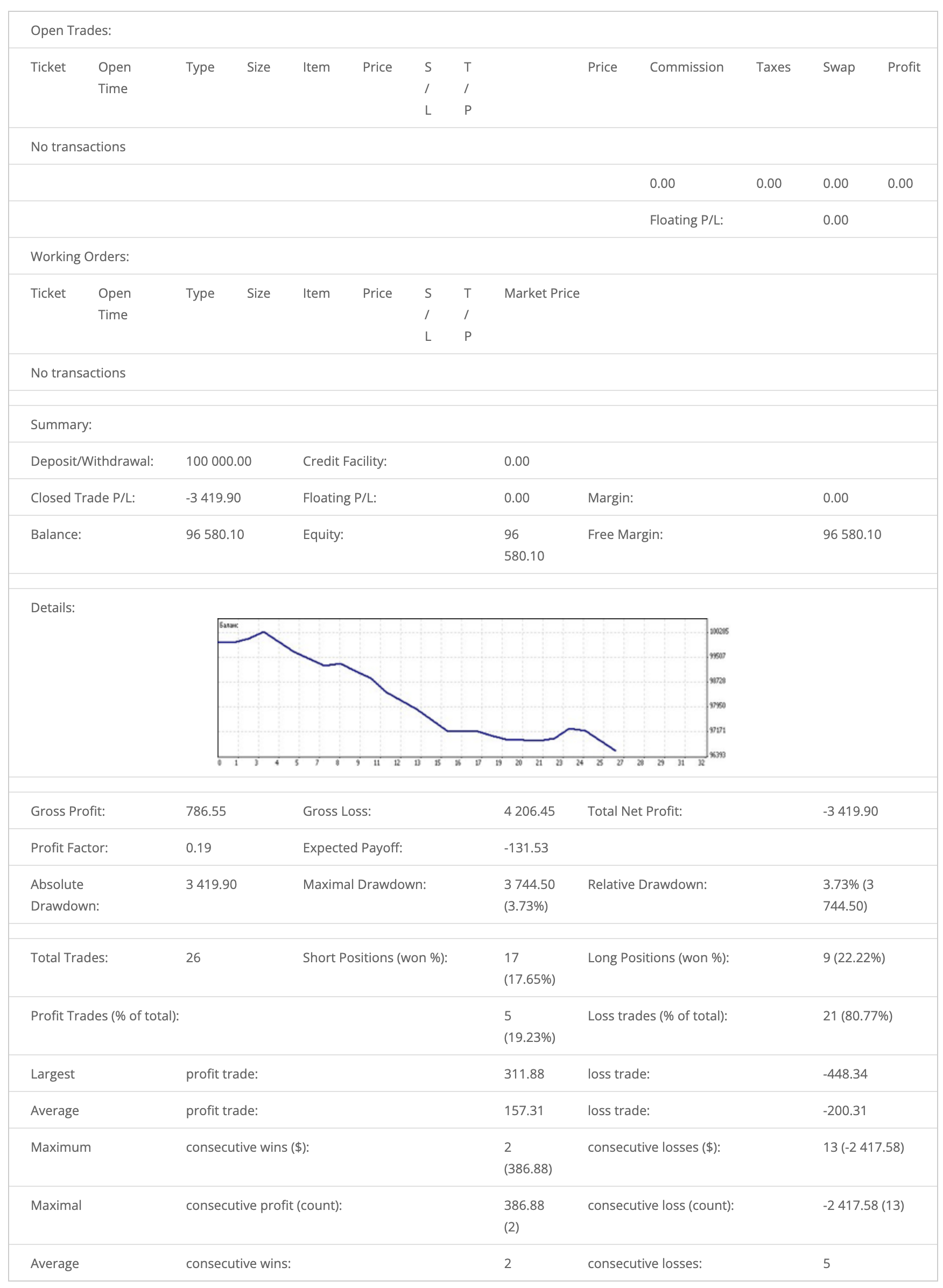Click the Commission column header
This screenshot has width=943, height=1288.
coord(686,67)
